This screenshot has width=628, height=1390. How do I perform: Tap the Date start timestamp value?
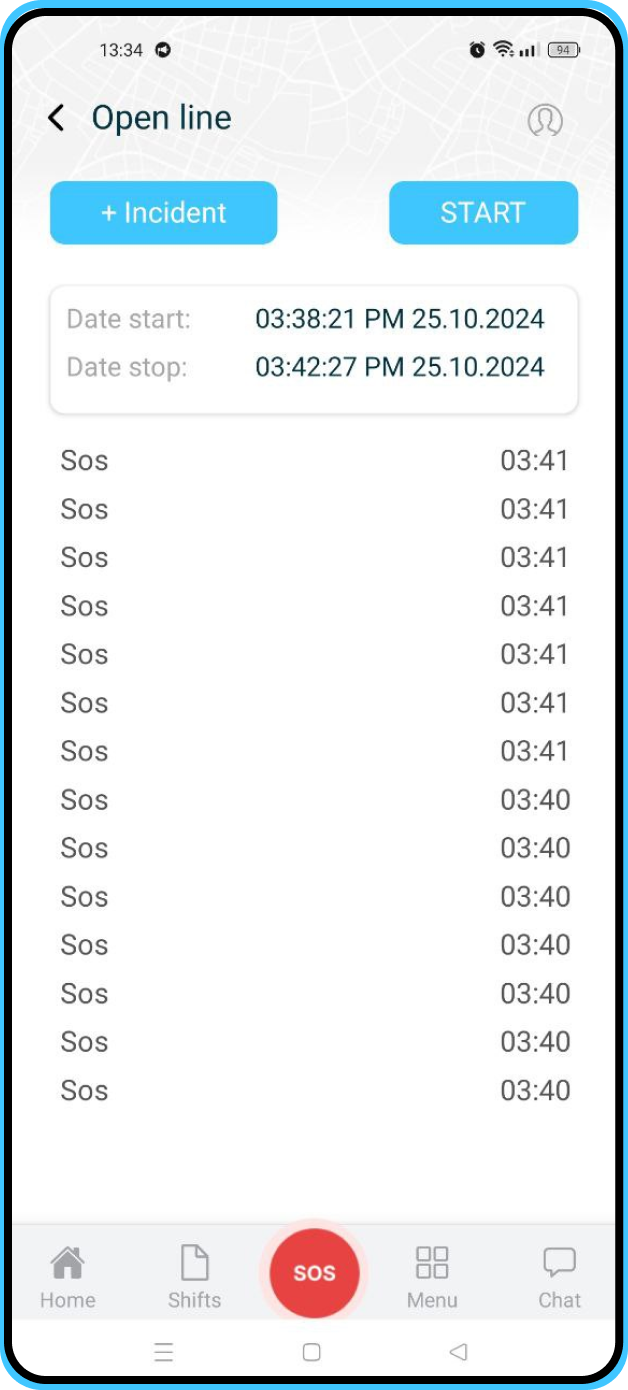[399, 319]
